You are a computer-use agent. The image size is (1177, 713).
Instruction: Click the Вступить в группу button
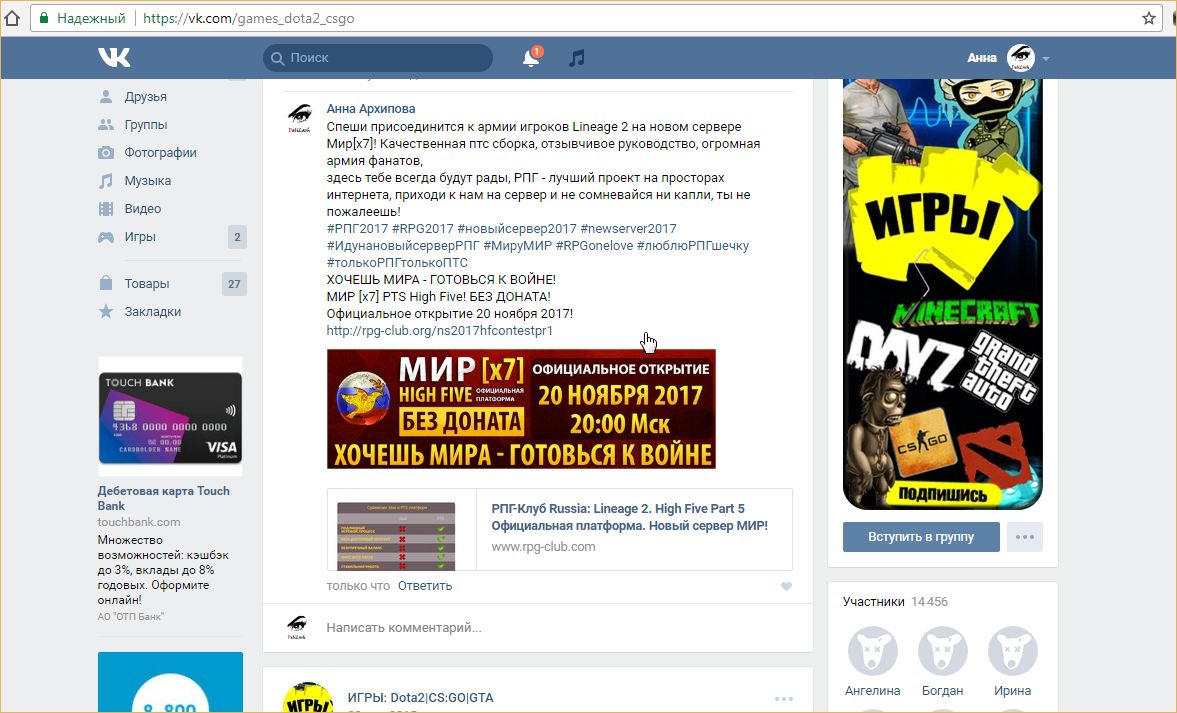[921, 537]
